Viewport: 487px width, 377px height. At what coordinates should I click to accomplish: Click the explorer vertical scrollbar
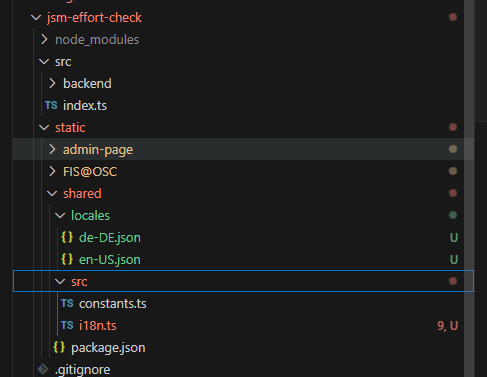pos(469,188)
